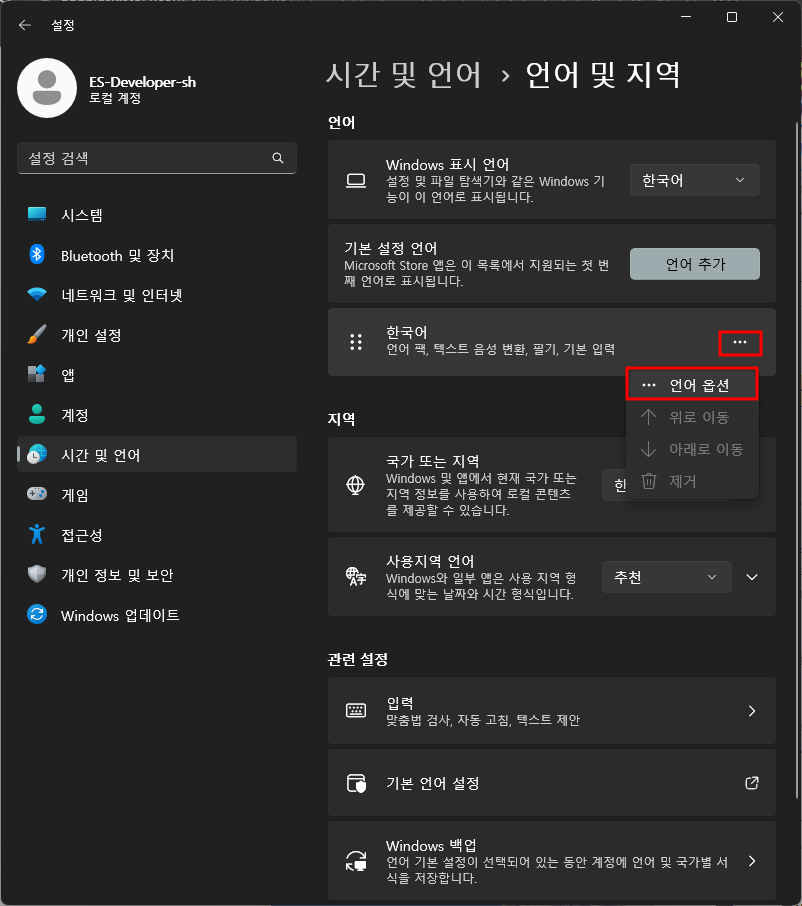Click the 언어 추가 button
The image size is (802, 906).
tap(695, 264)
